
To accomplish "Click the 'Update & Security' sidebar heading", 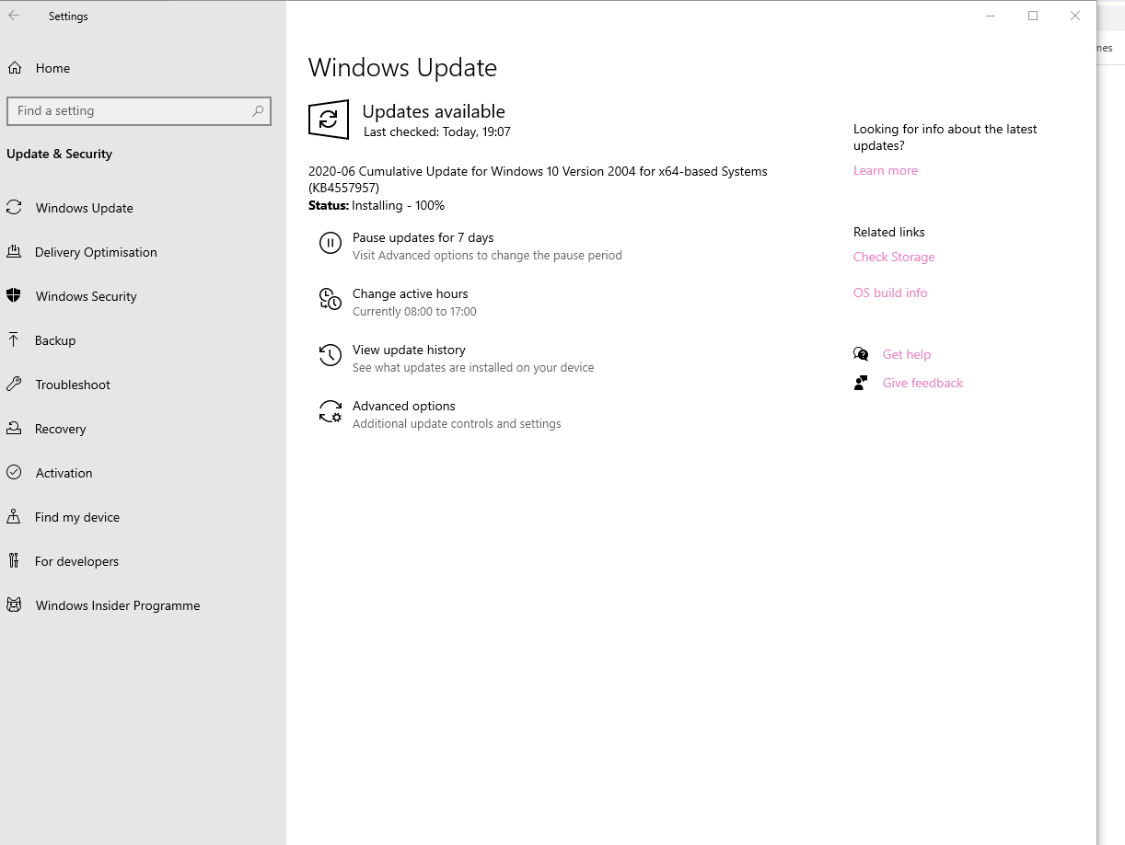I will tap(60, 154).
